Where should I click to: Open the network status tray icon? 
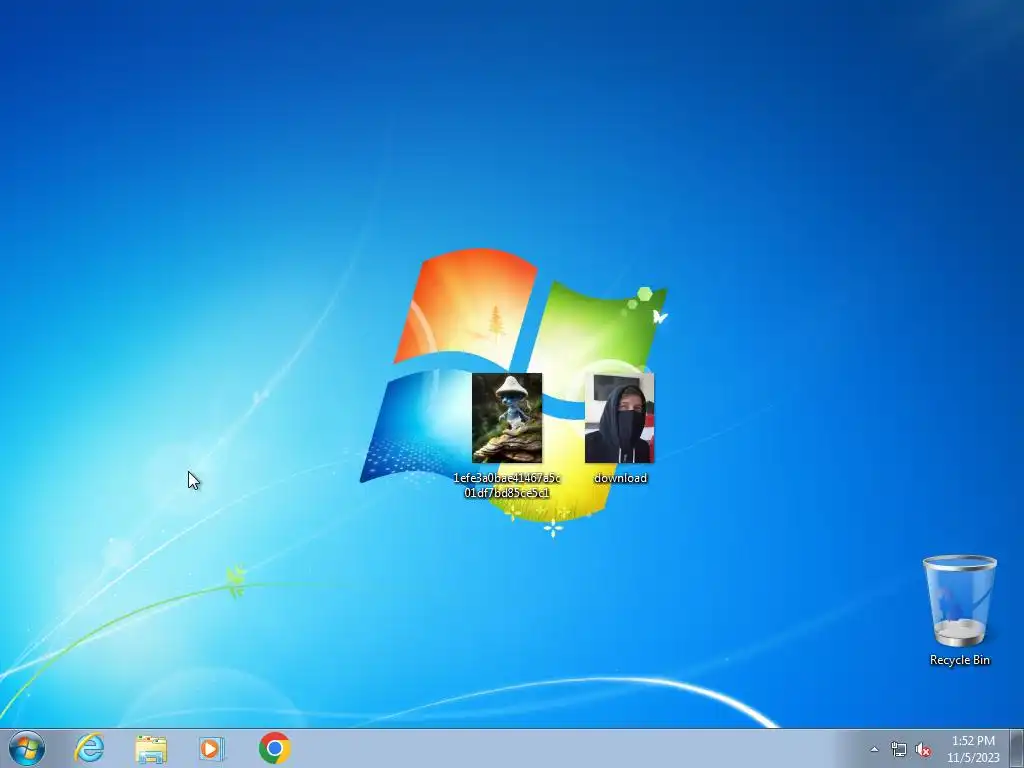coord(899,750)
